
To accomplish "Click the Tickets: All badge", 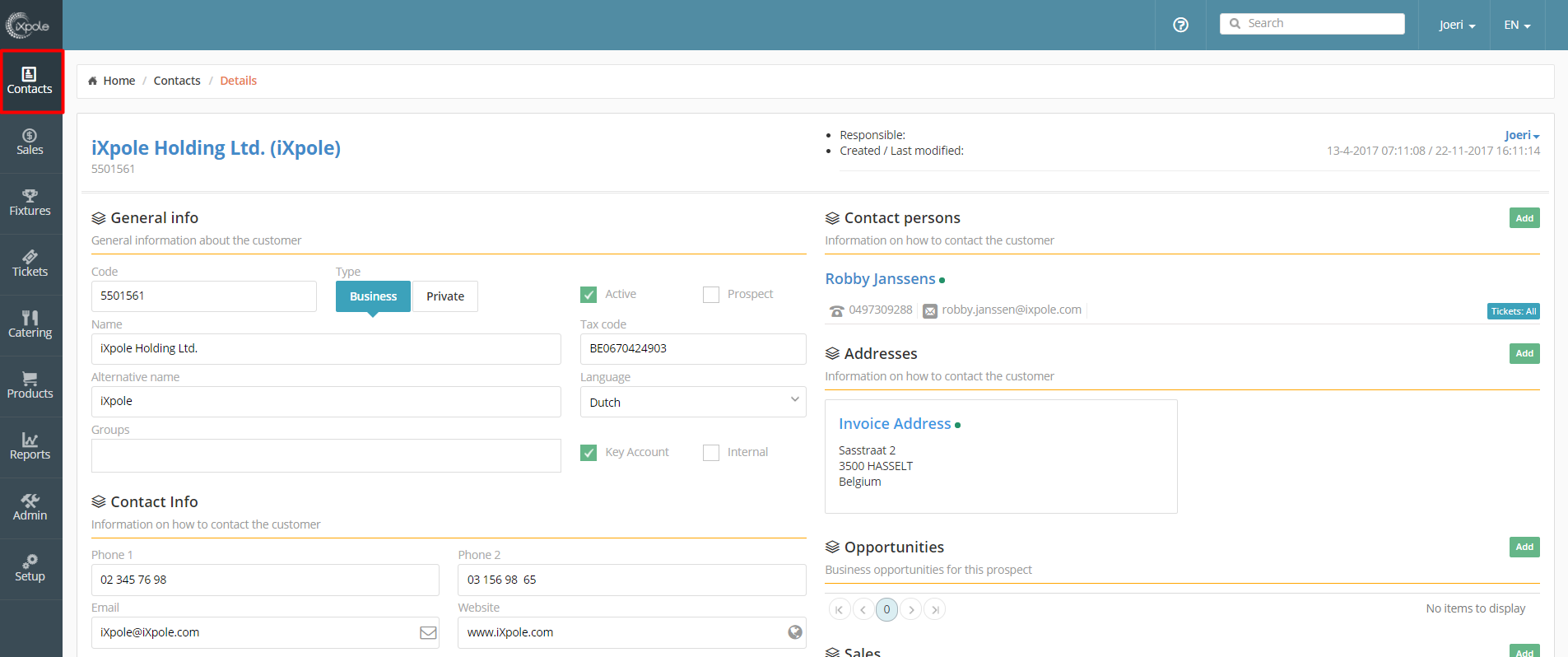I will click(1513, 311).
